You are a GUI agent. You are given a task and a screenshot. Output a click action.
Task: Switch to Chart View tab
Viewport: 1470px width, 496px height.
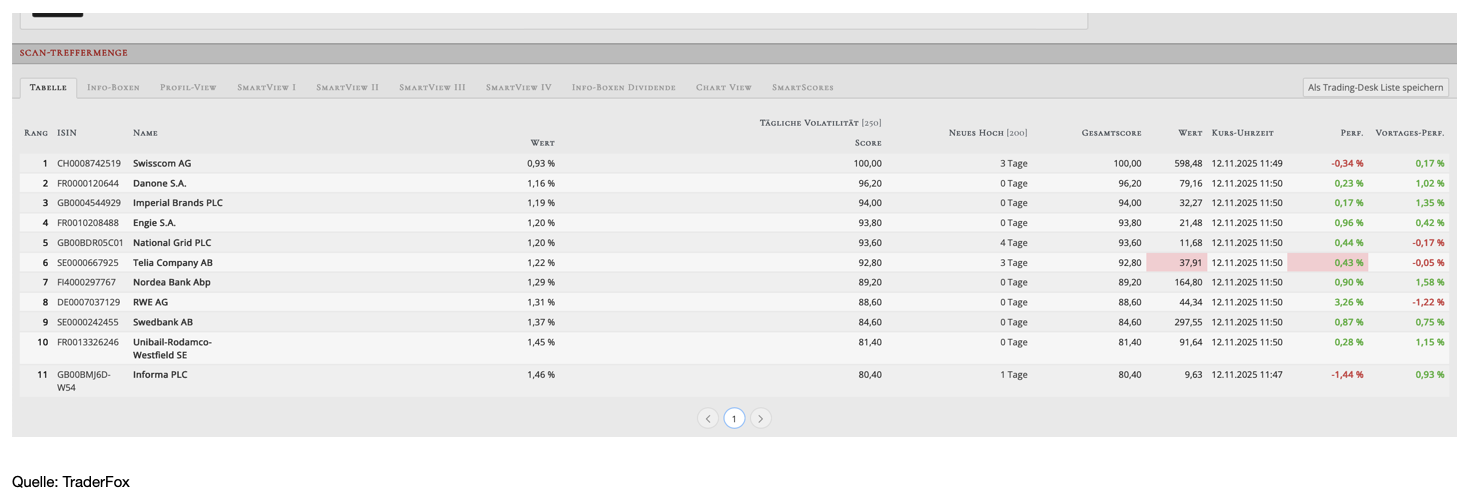click(723, 88)
